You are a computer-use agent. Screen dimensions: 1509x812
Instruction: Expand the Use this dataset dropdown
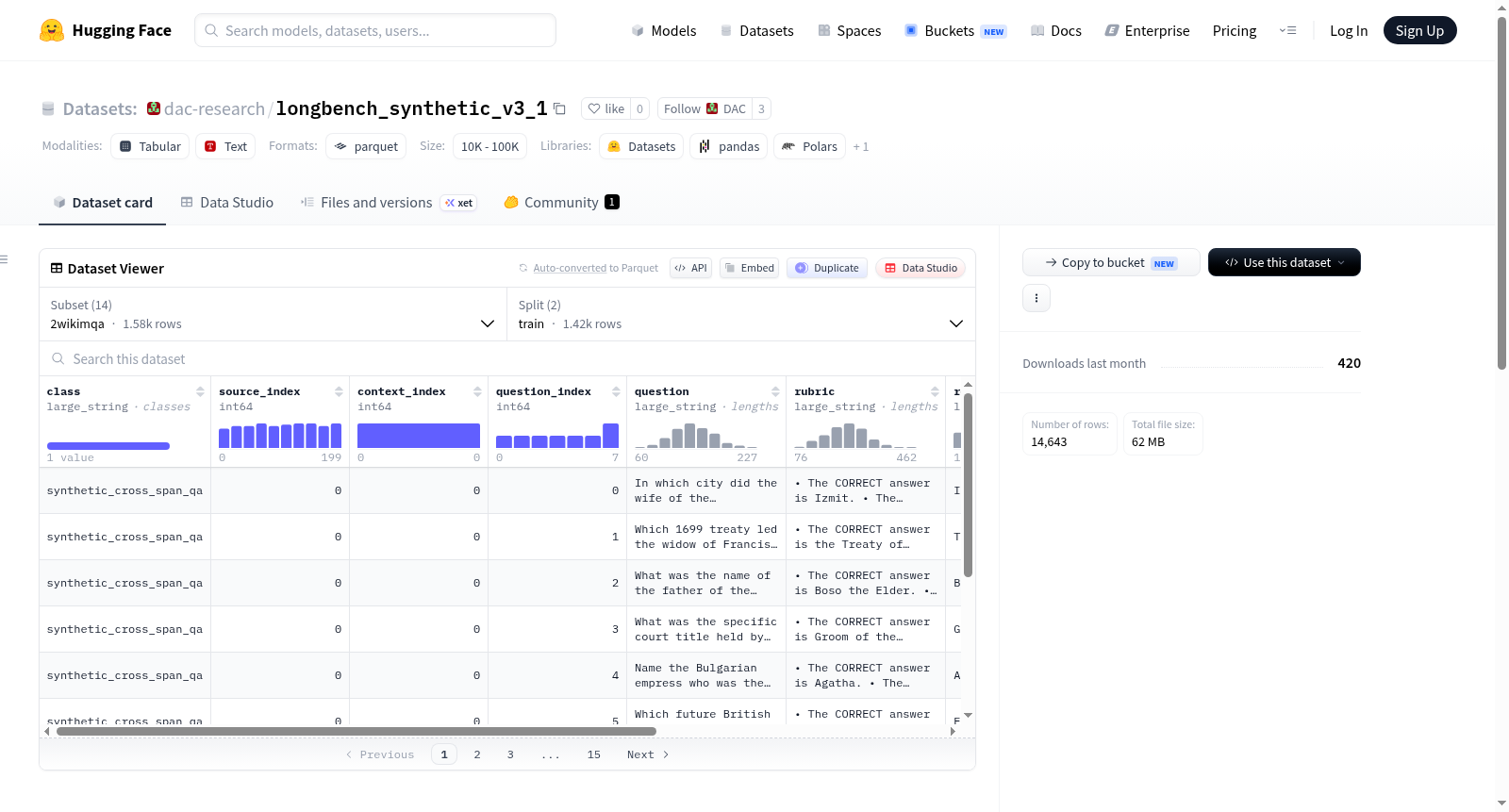(1285, 262)
